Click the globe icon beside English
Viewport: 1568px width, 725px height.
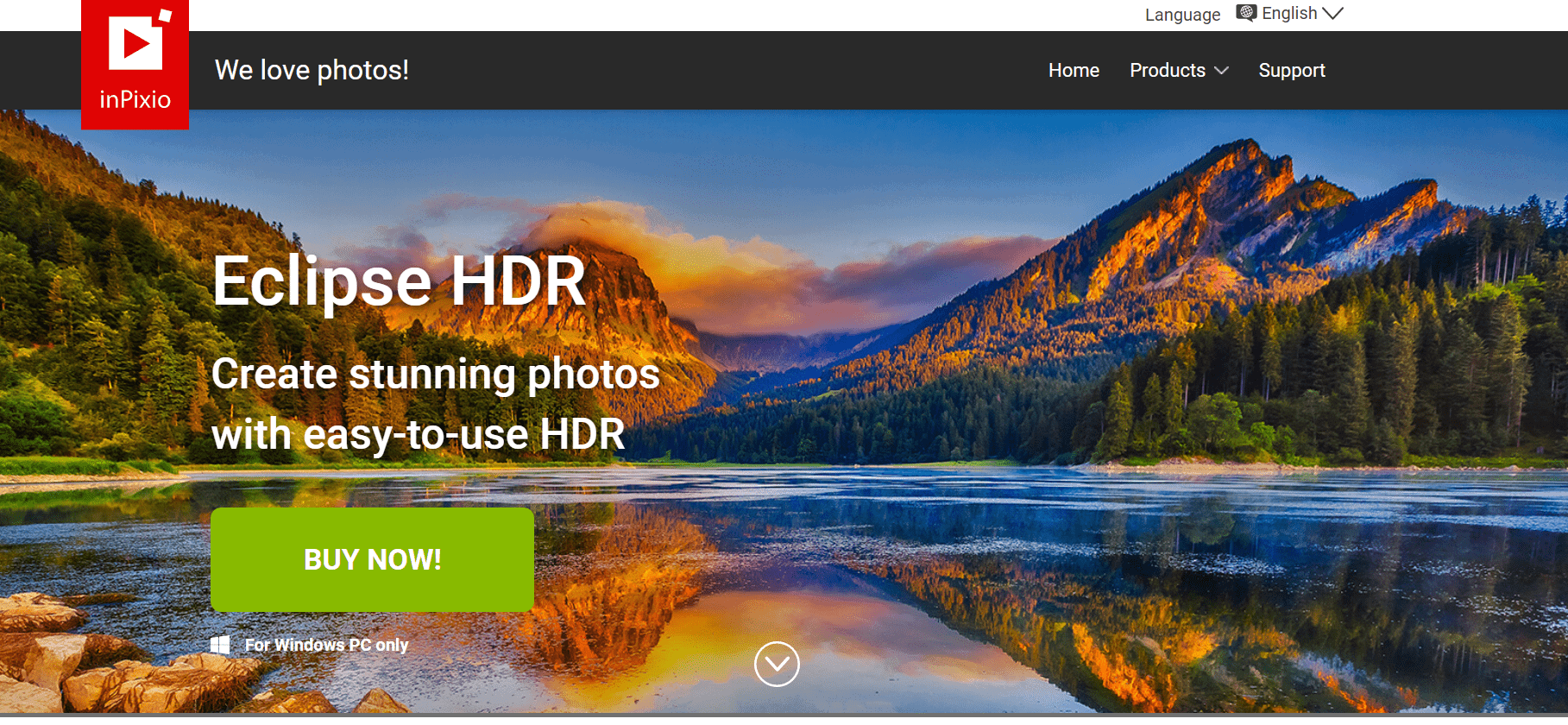(1246, 13)
